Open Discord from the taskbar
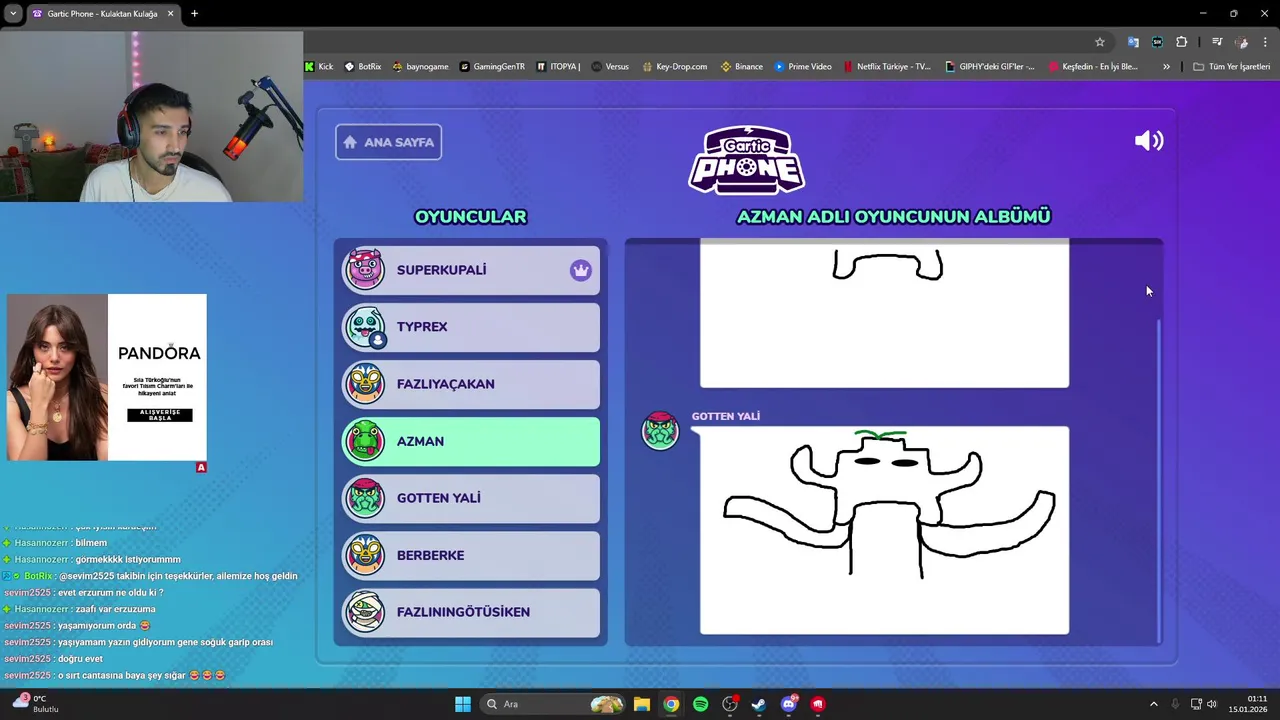The height and width of the screenshot is (720, 1280). [789, 704]
